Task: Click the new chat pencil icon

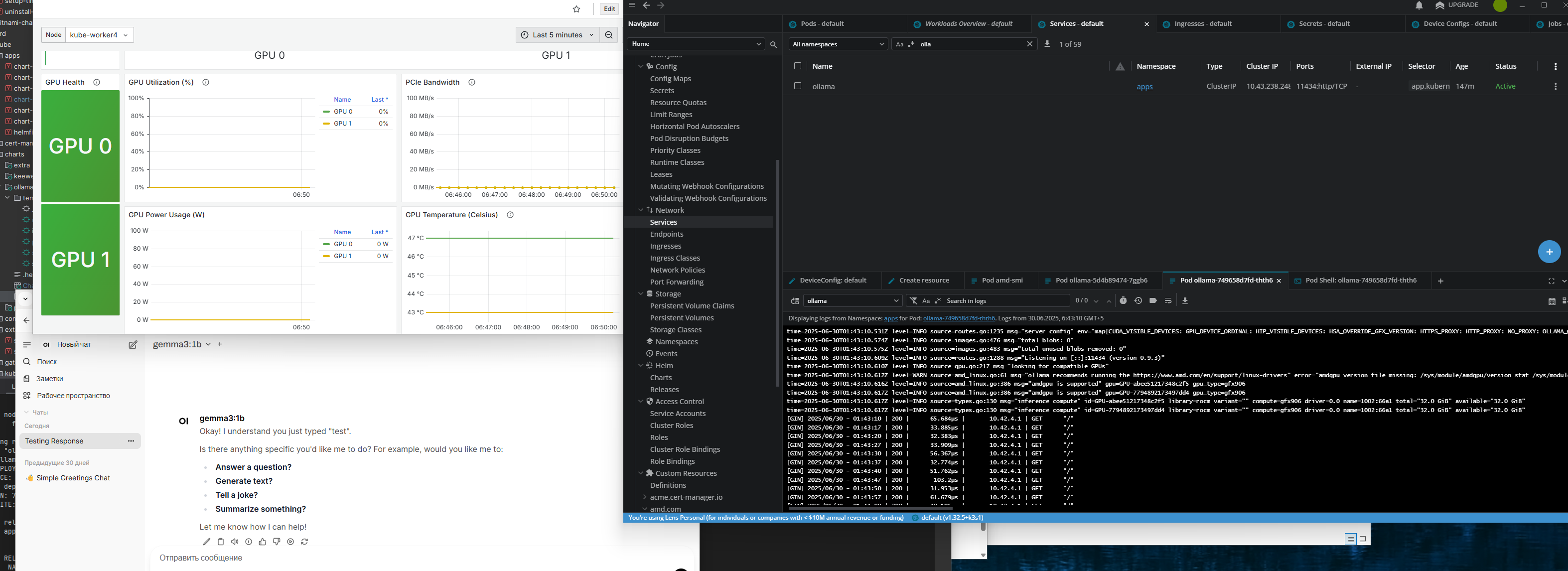Action: click(133, 345)
